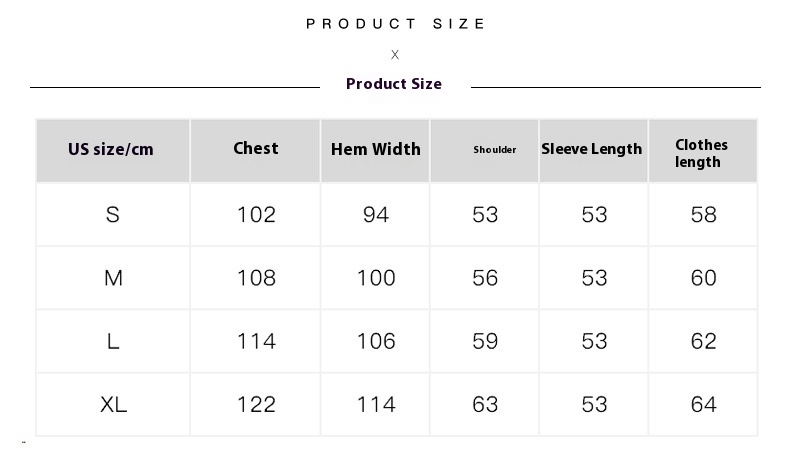Click the Chest column header
Viewport: 790px width, 451px height.
[255, 151]
